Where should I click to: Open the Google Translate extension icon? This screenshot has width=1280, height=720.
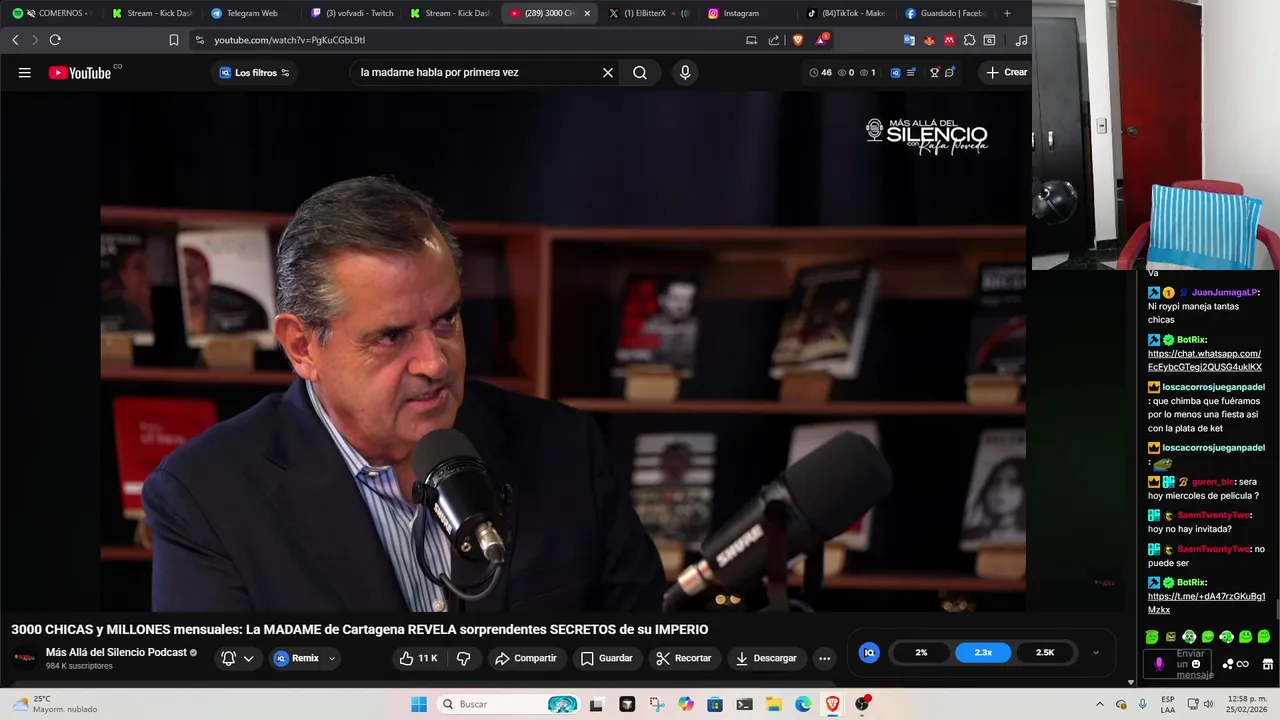pos(909,40)
